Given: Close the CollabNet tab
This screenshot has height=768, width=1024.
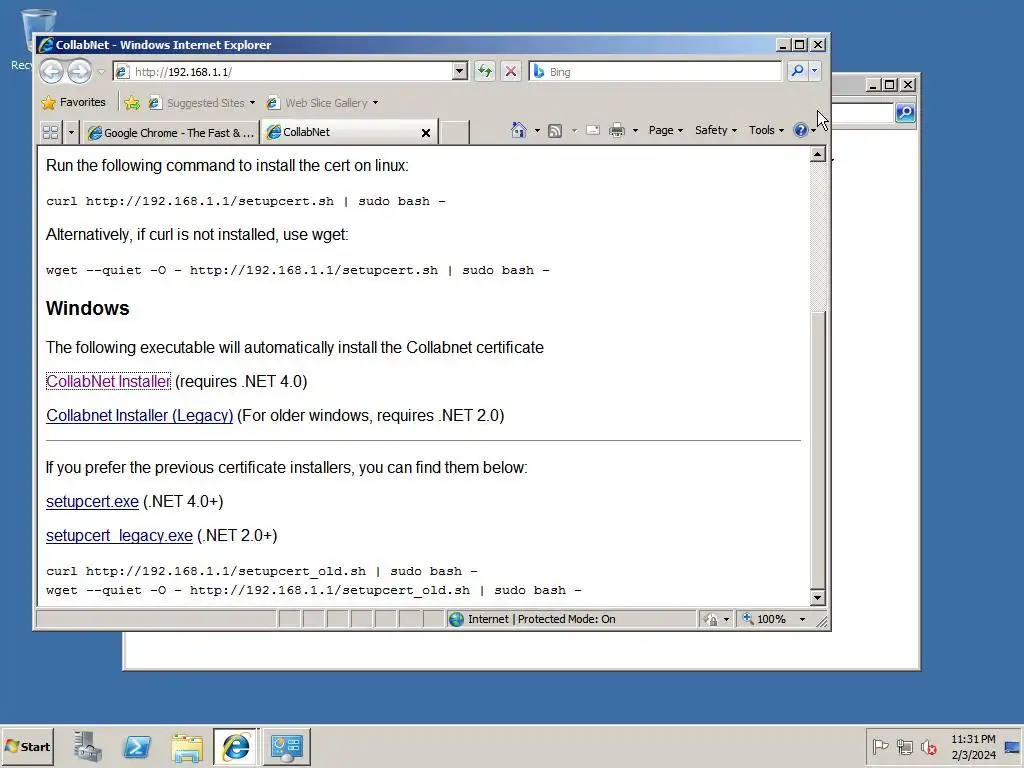Looking at the screenshot, I should [x=426, y=133].
